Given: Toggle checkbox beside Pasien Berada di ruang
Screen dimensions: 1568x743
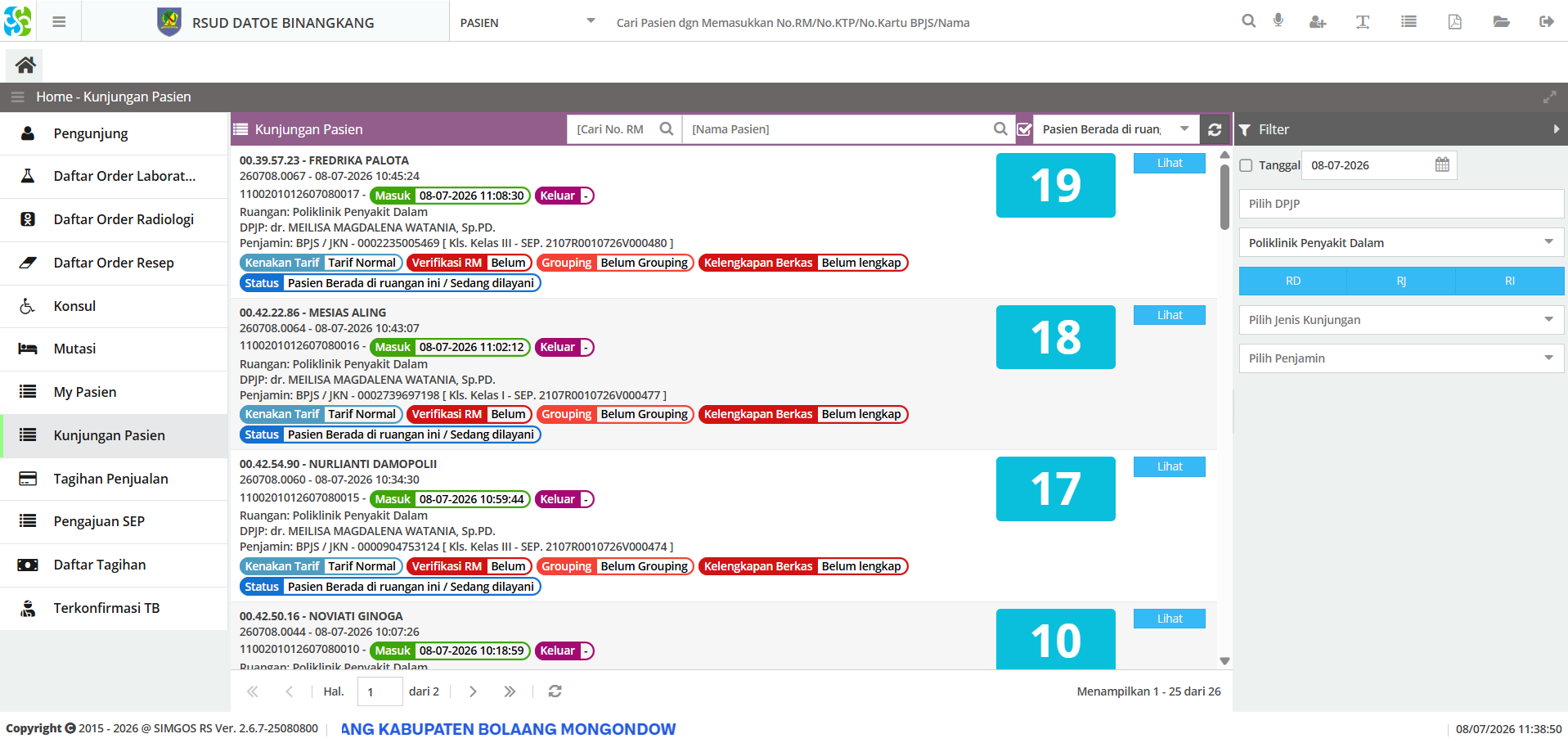Looking at the screenshot, I should coord(1024,129).
